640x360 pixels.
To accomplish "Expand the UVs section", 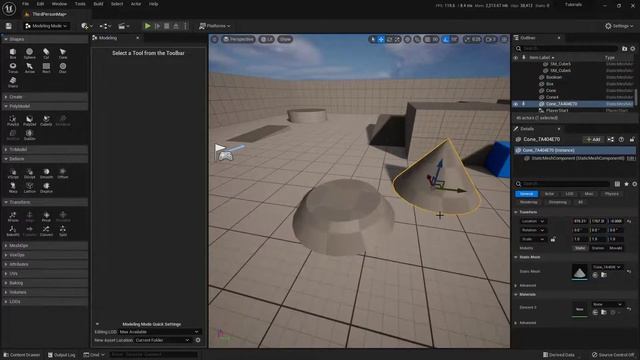I will [44, 273].
